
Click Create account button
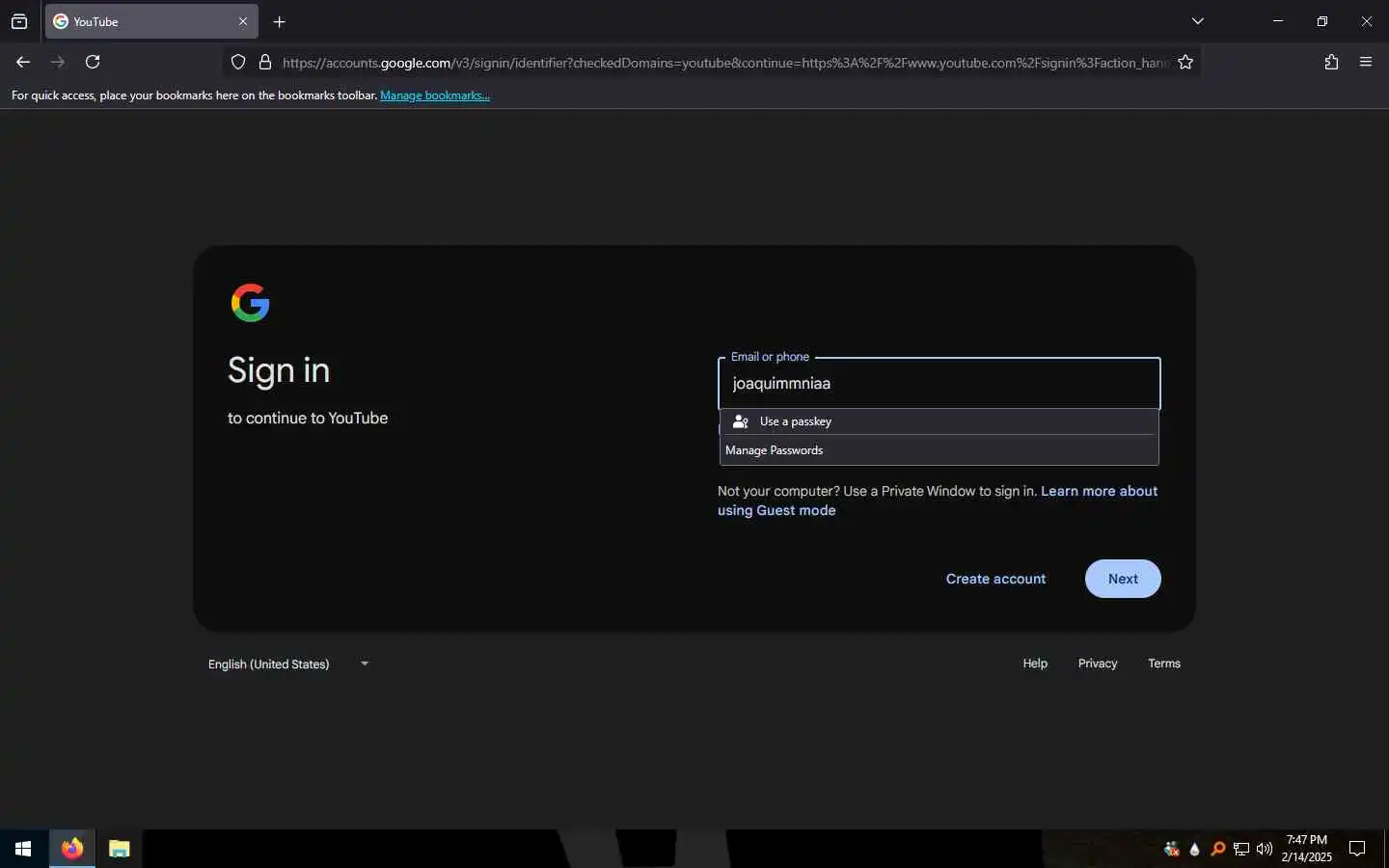pos(995,579)
